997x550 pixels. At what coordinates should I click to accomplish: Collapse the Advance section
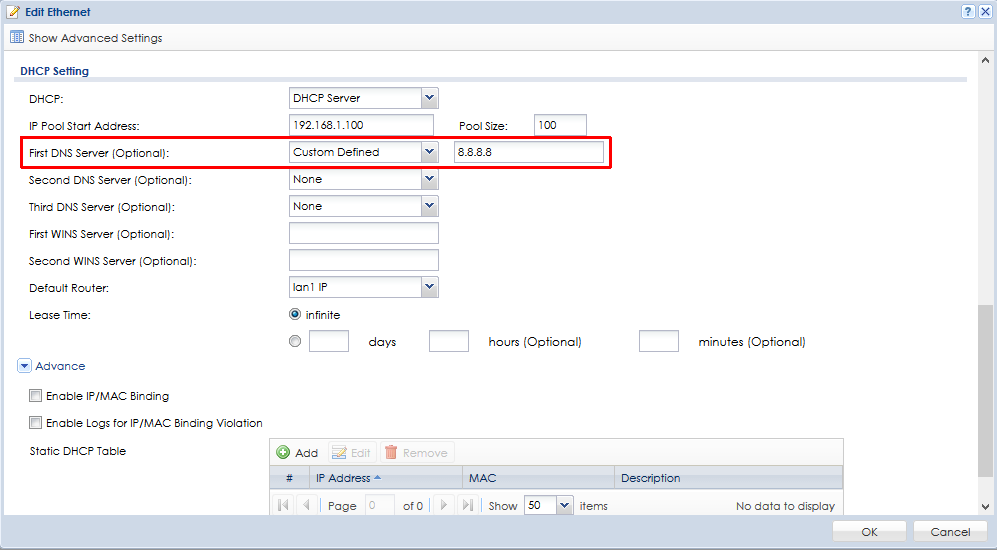24,366
